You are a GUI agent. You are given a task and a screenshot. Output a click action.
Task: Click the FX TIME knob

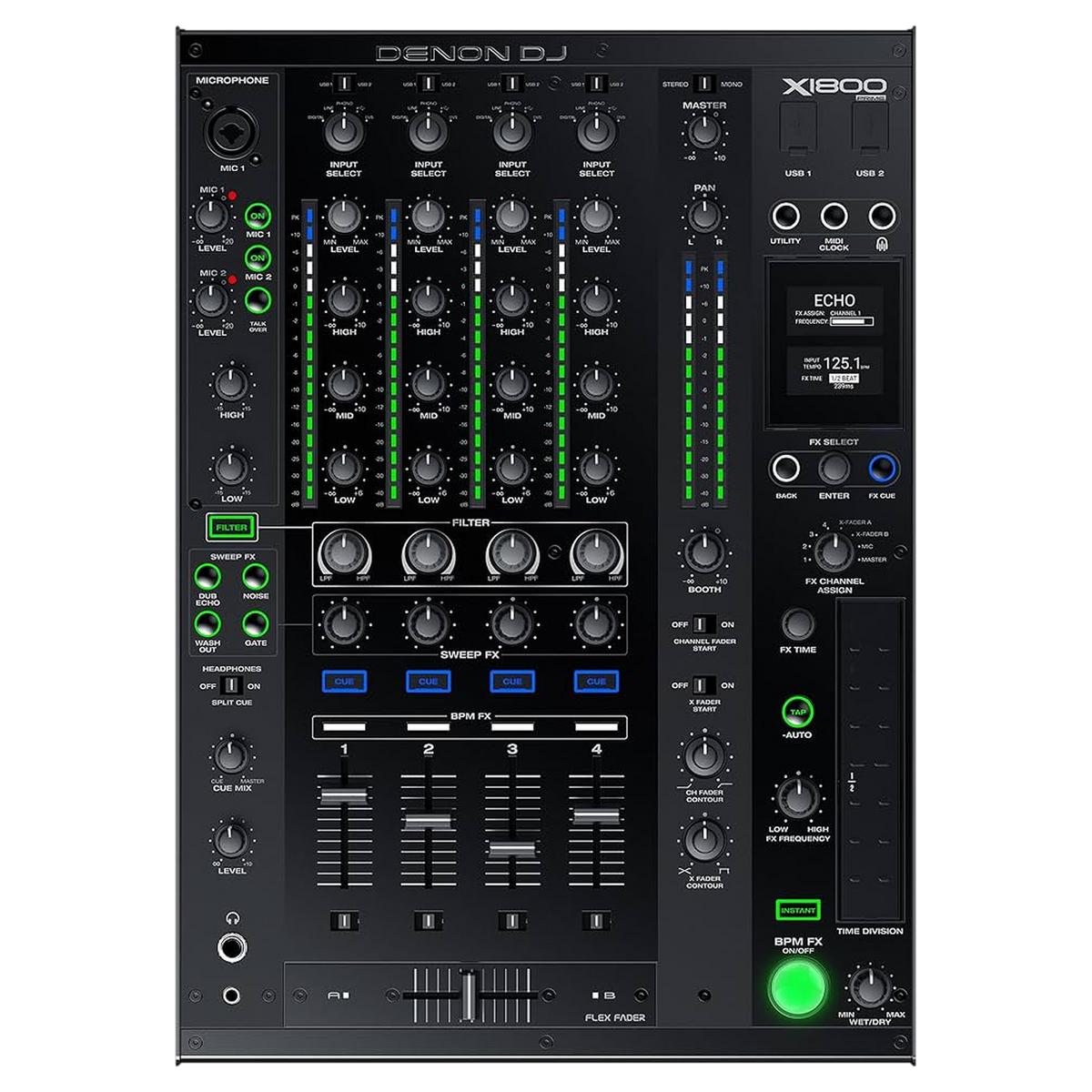(798, 624)
